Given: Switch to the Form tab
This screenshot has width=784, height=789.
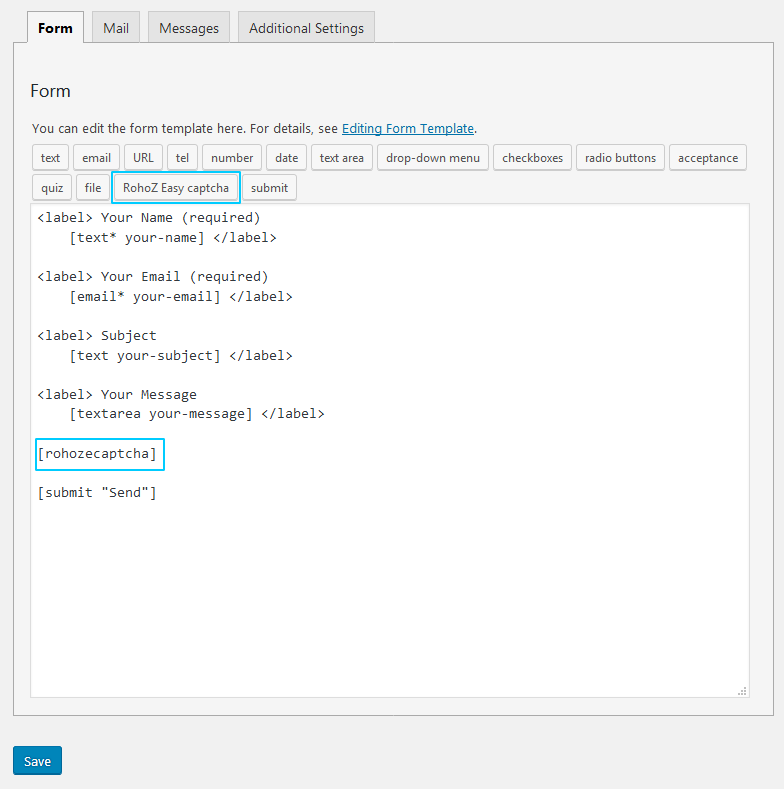Looking at the screenshot, I should [x=55, y=28].
